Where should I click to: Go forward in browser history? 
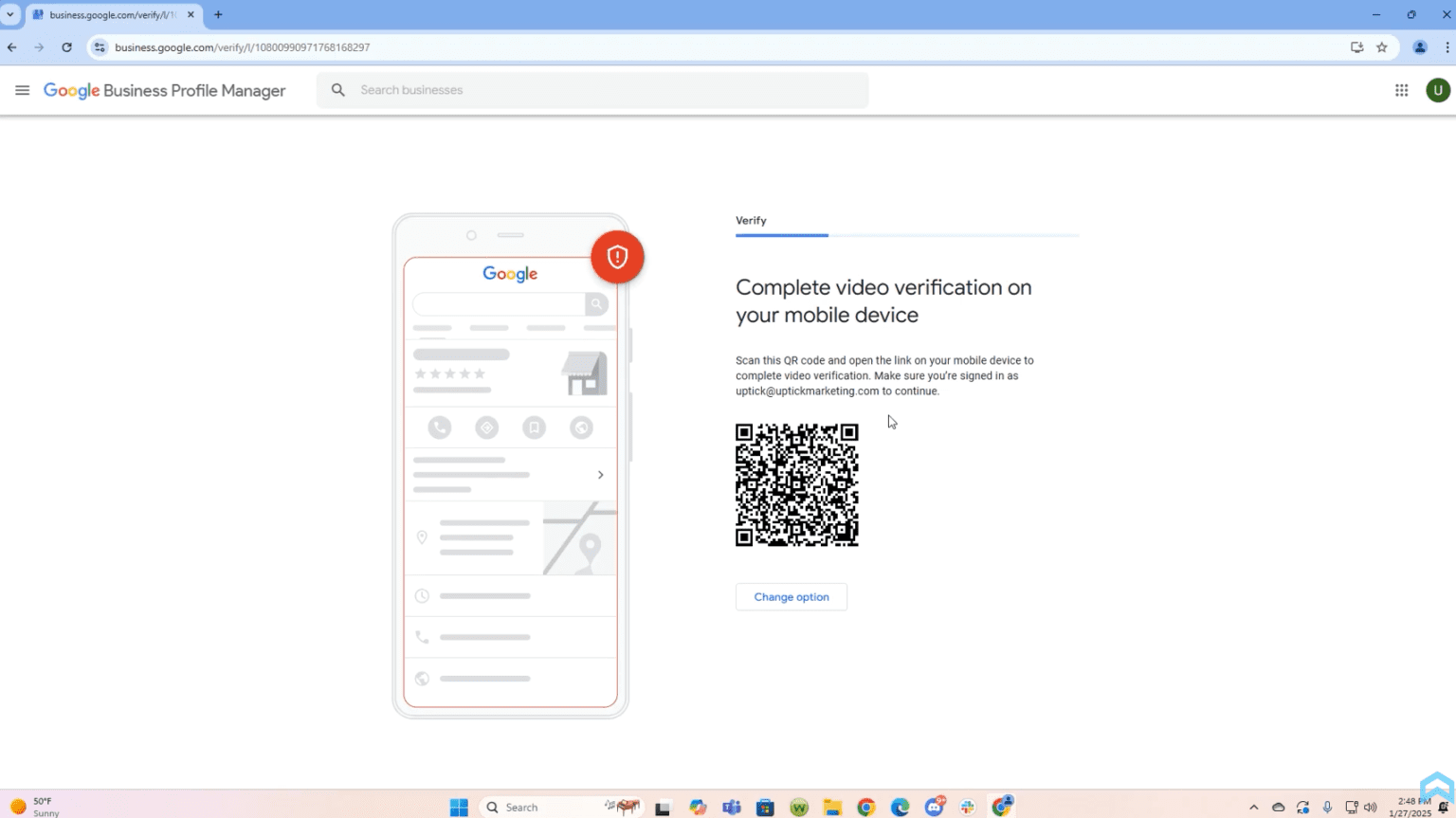click(x=39, y=47)
